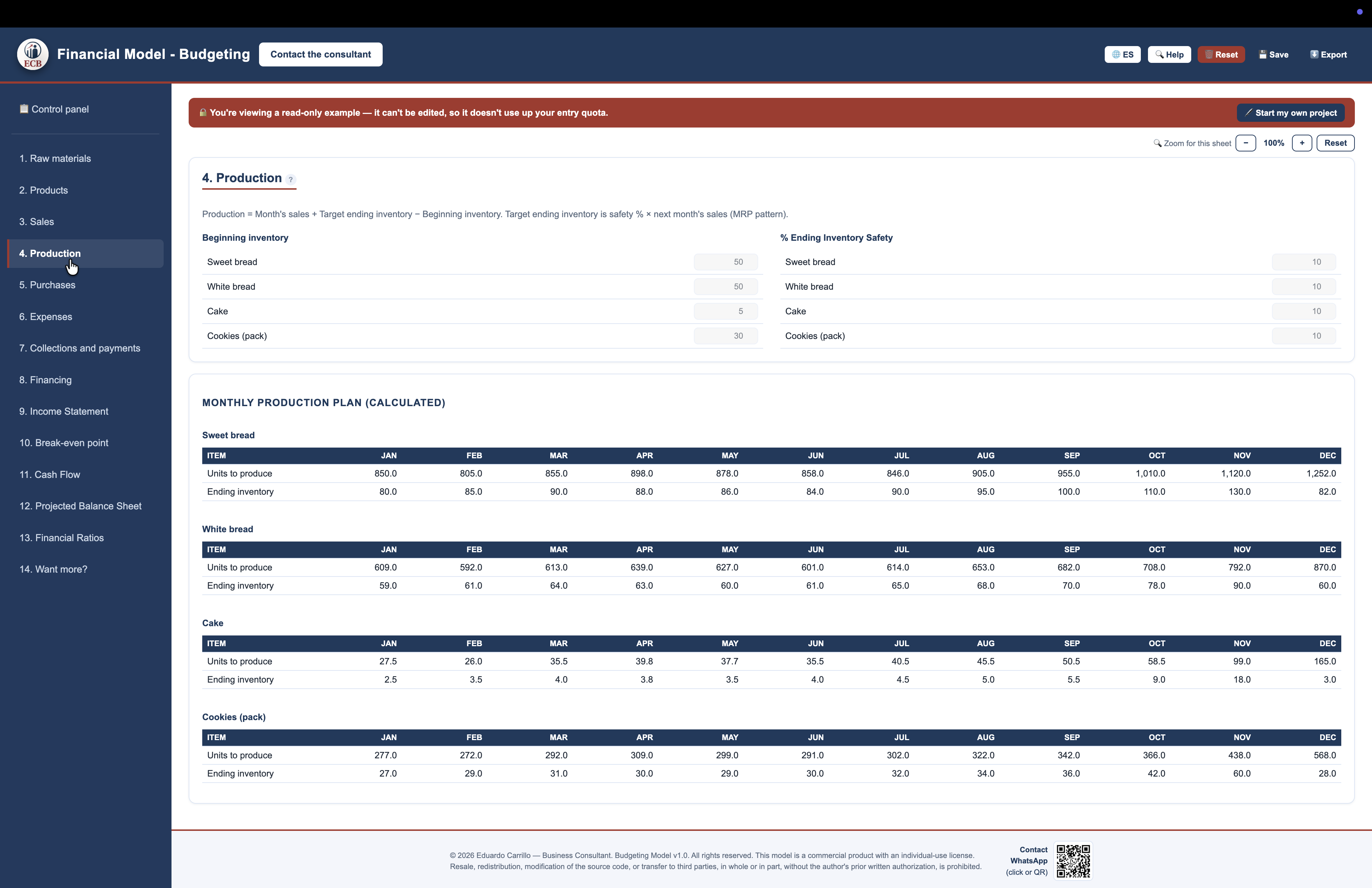Click the red Reset trash button
Screen dimensions: 1372x888
[x=1221, y=55]
